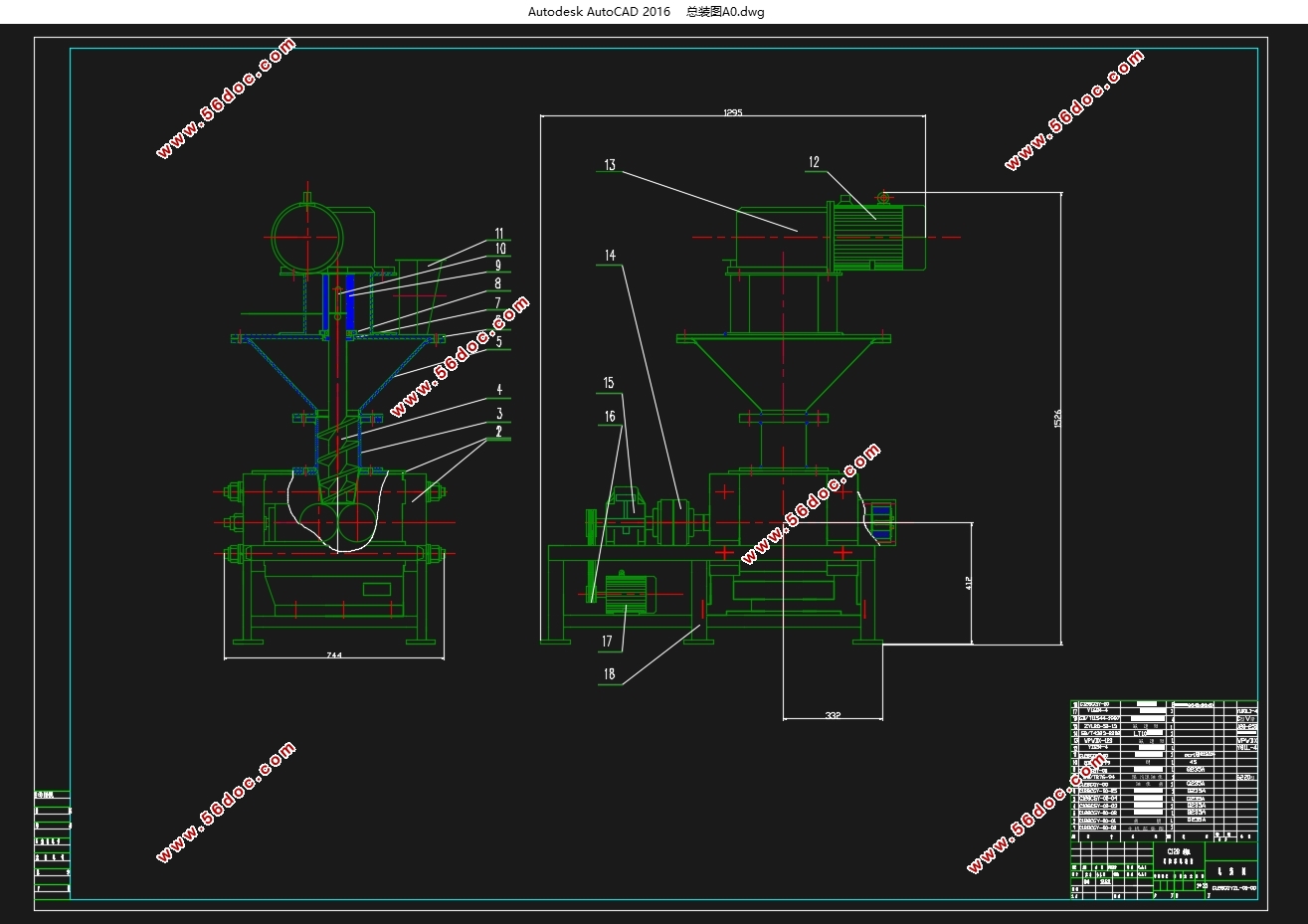Viewport: 1308px width, 924px height.
Task: Click part balloon number 11
Action: click(499, 235)
